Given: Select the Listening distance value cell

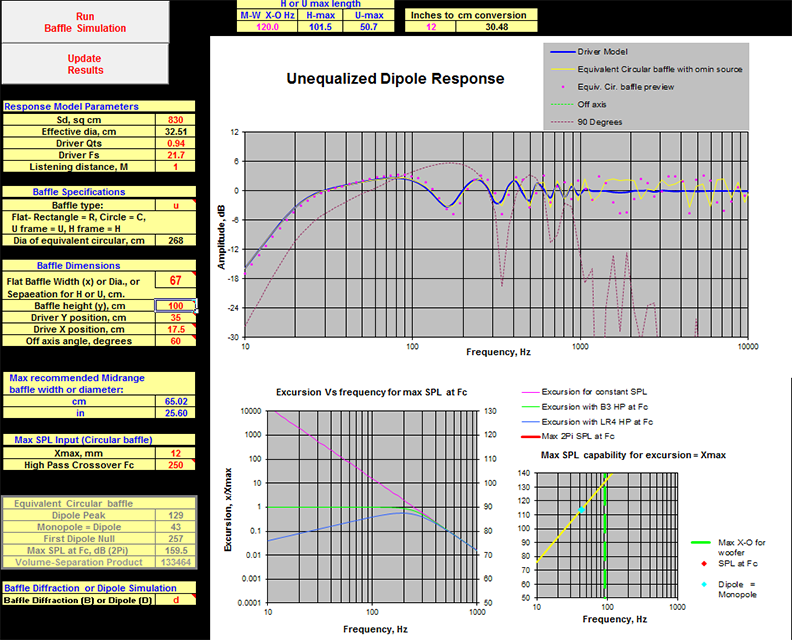Looking at the screenshot, I should tap(175, 167).
